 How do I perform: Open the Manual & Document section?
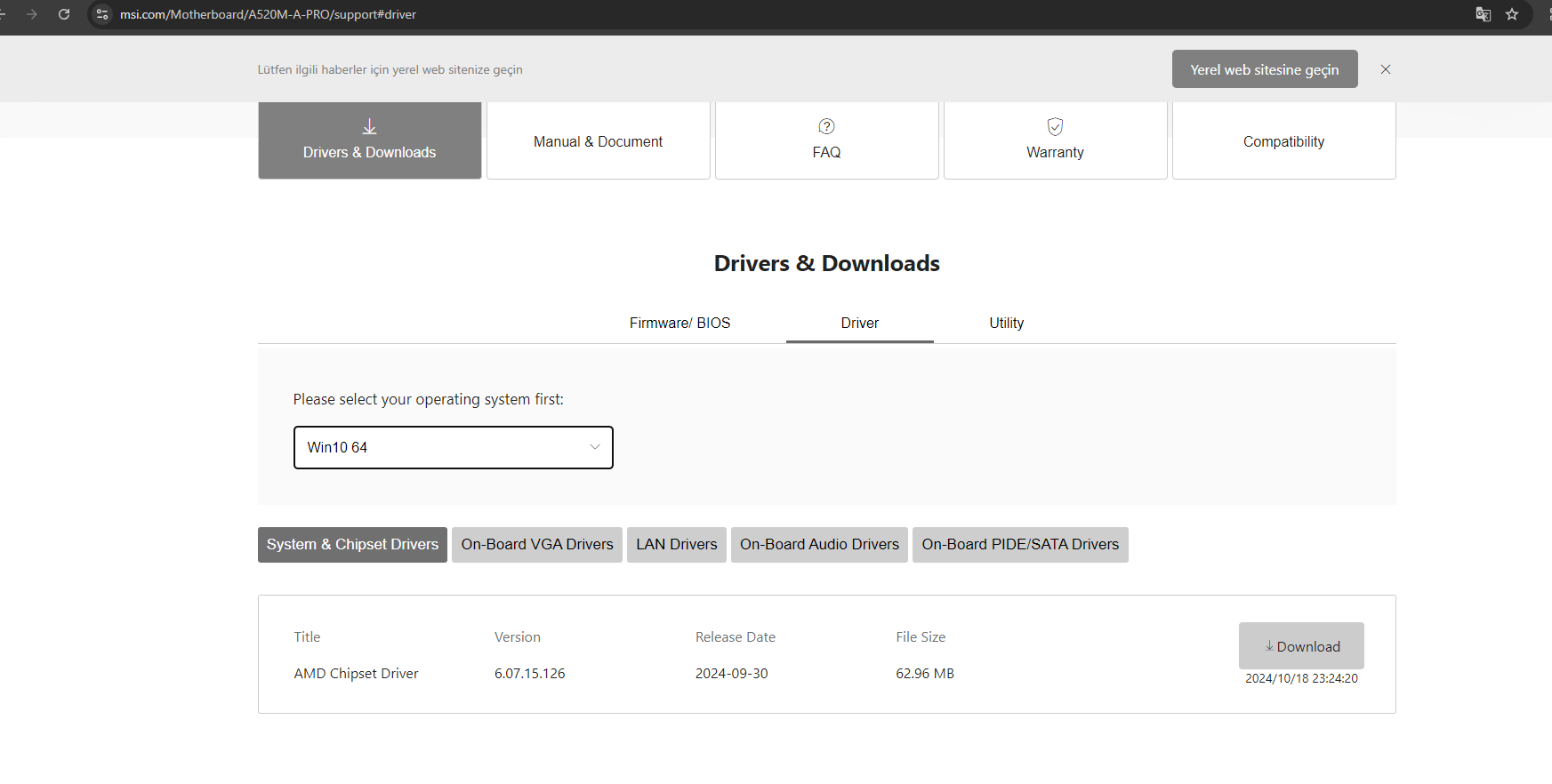coord(599,140)
